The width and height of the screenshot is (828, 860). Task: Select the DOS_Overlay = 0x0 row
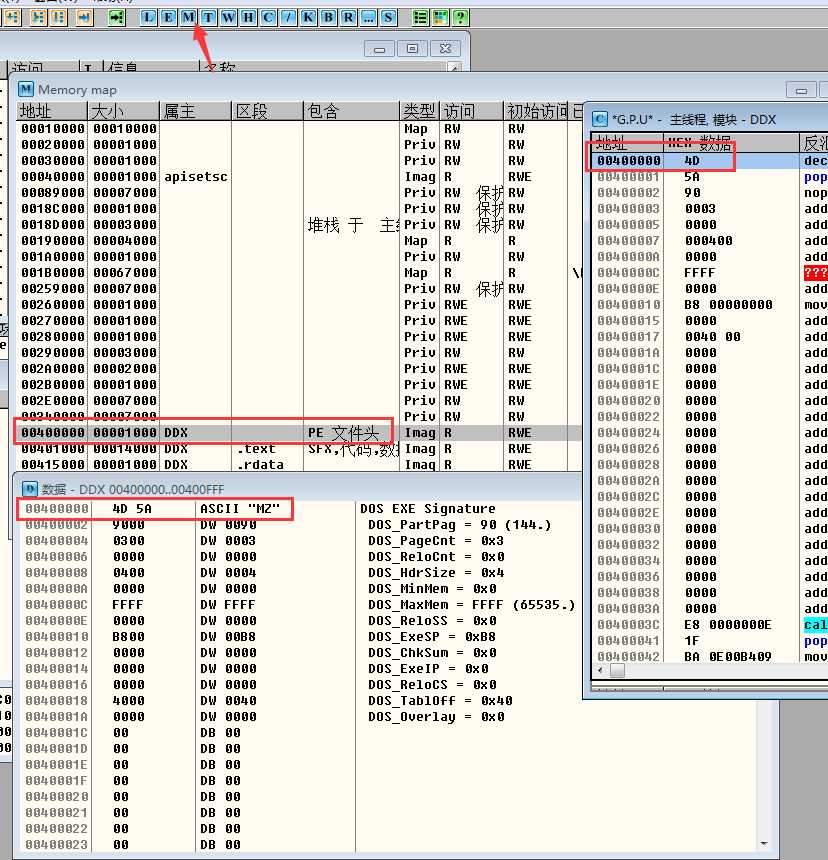pos(388,716)
